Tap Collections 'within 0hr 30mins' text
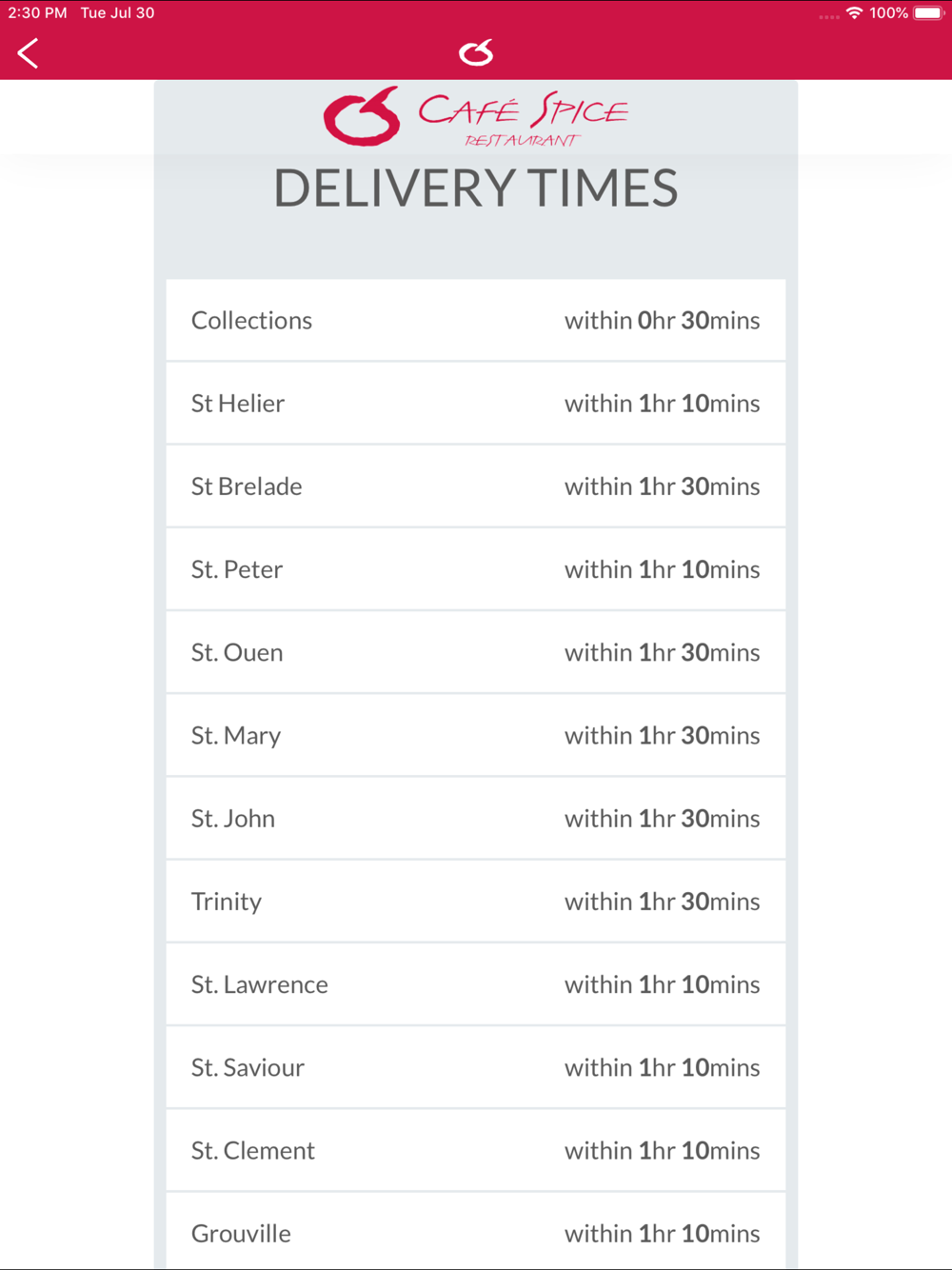 click(662, 321)
